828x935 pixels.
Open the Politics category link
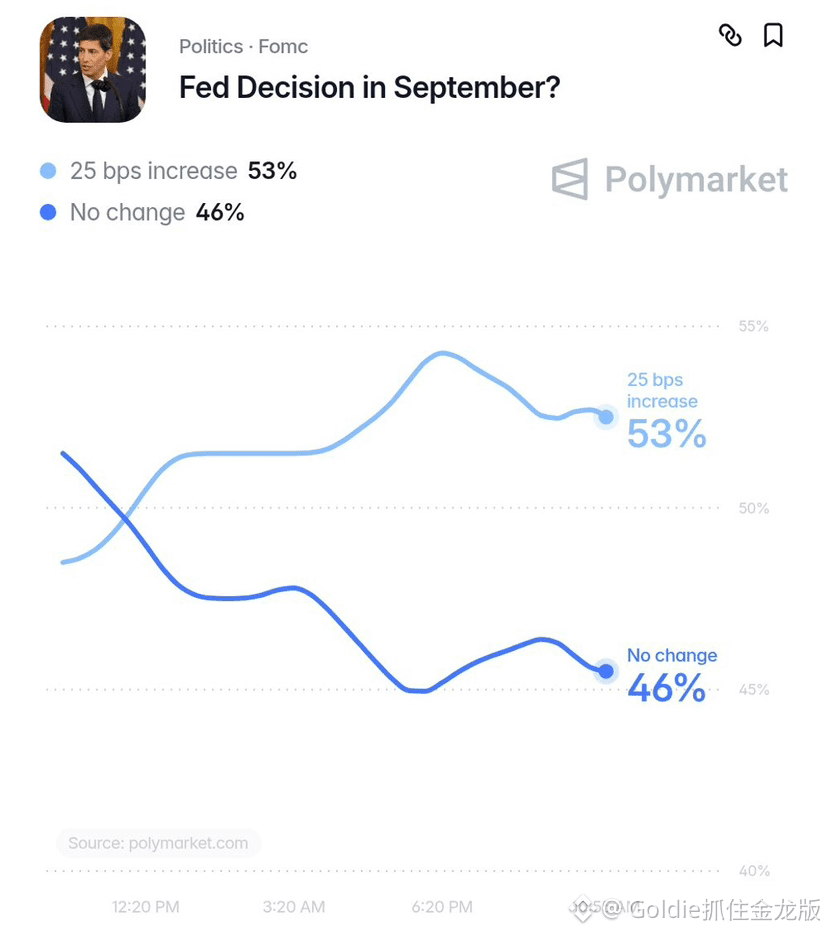(x=211, y=47)
